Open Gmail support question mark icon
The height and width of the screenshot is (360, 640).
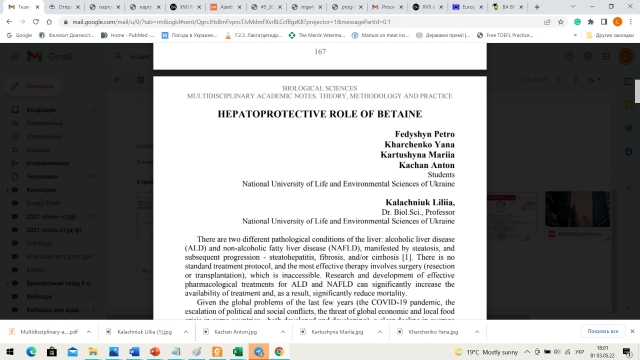coord(569,56)
